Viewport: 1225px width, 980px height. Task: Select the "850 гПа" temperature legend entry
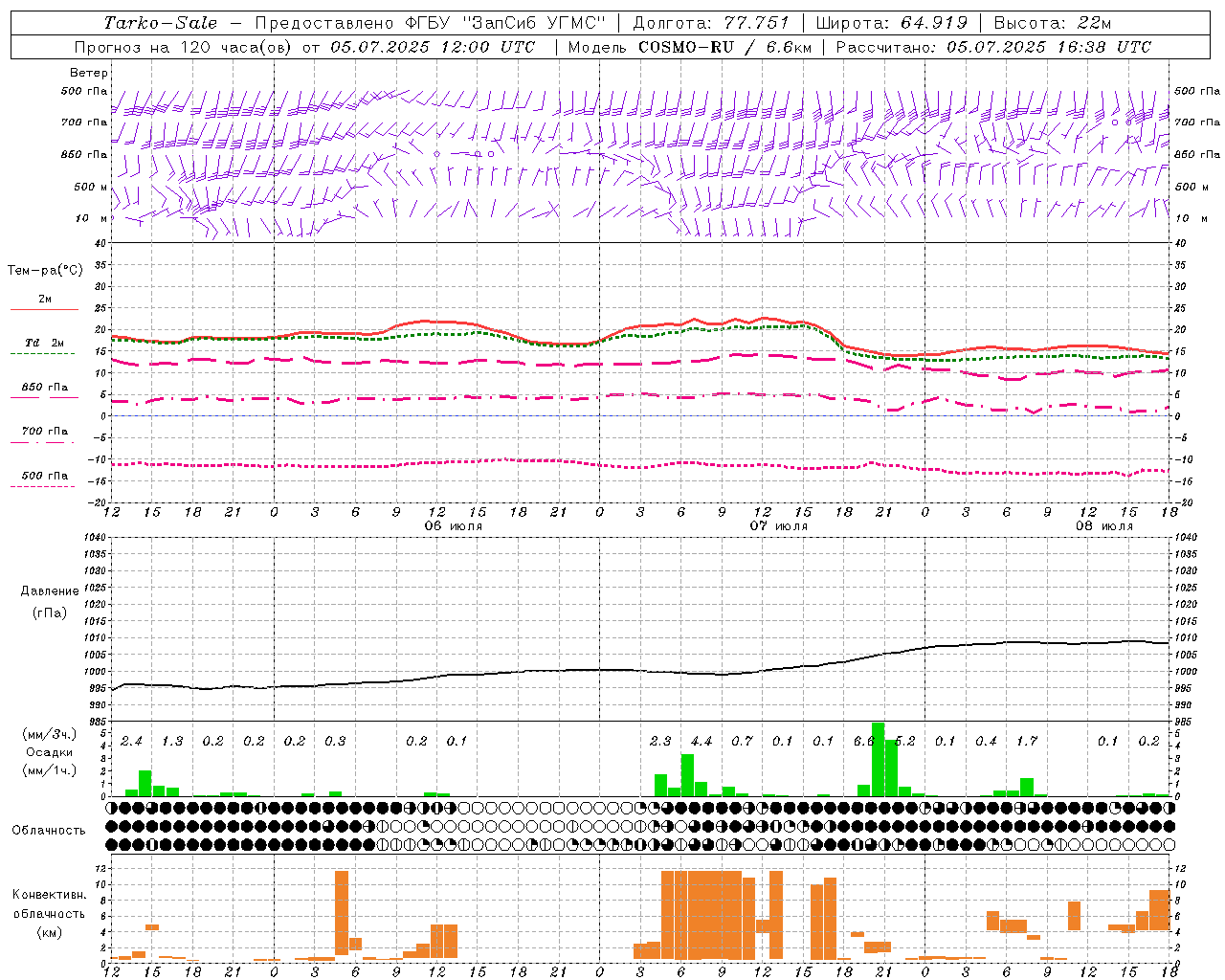(44, 388)
